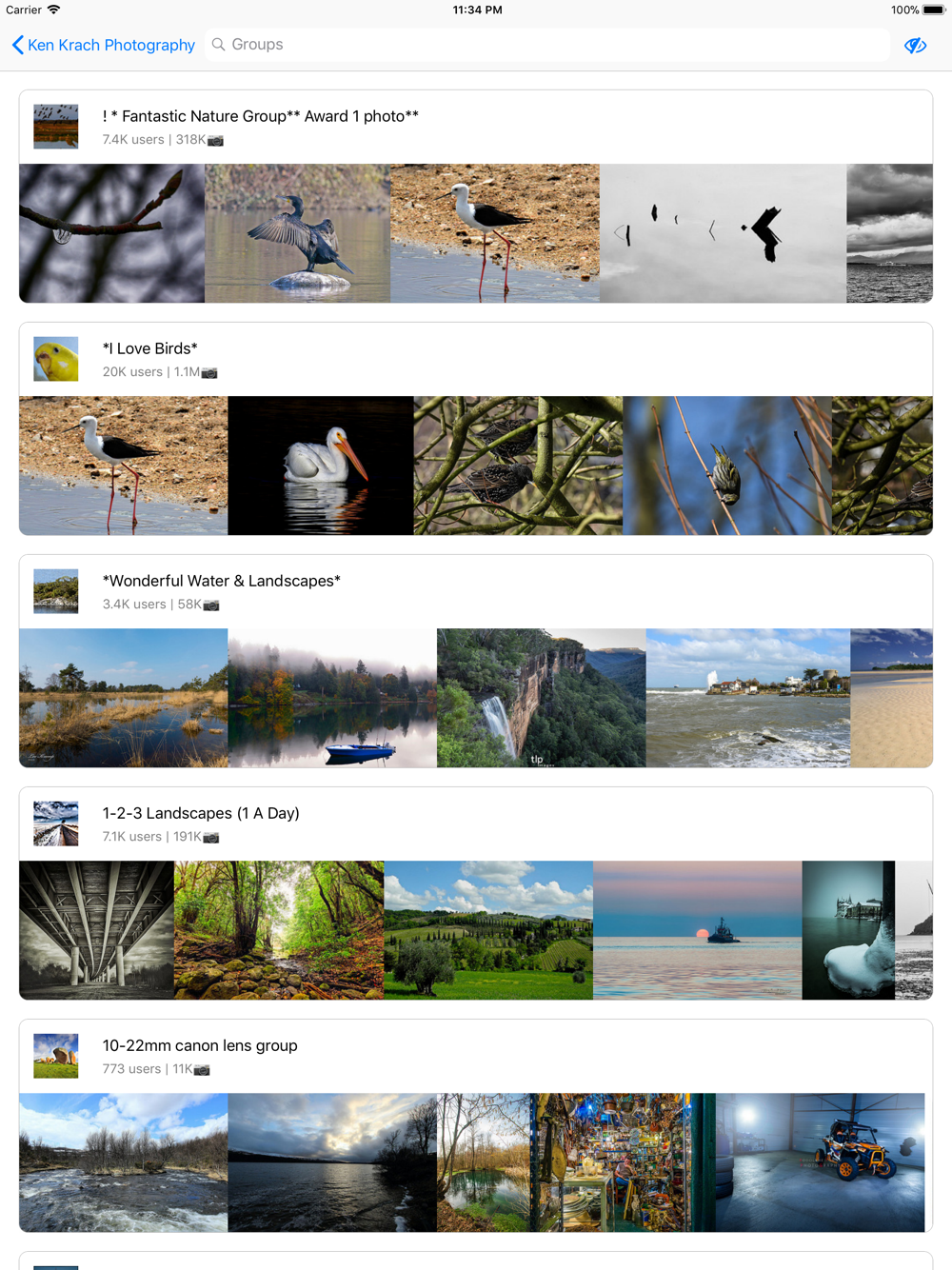Open the white pelican photo thumbnail
The width and height of the screenshot is (952, 1270).
click(x=321, y=466)
